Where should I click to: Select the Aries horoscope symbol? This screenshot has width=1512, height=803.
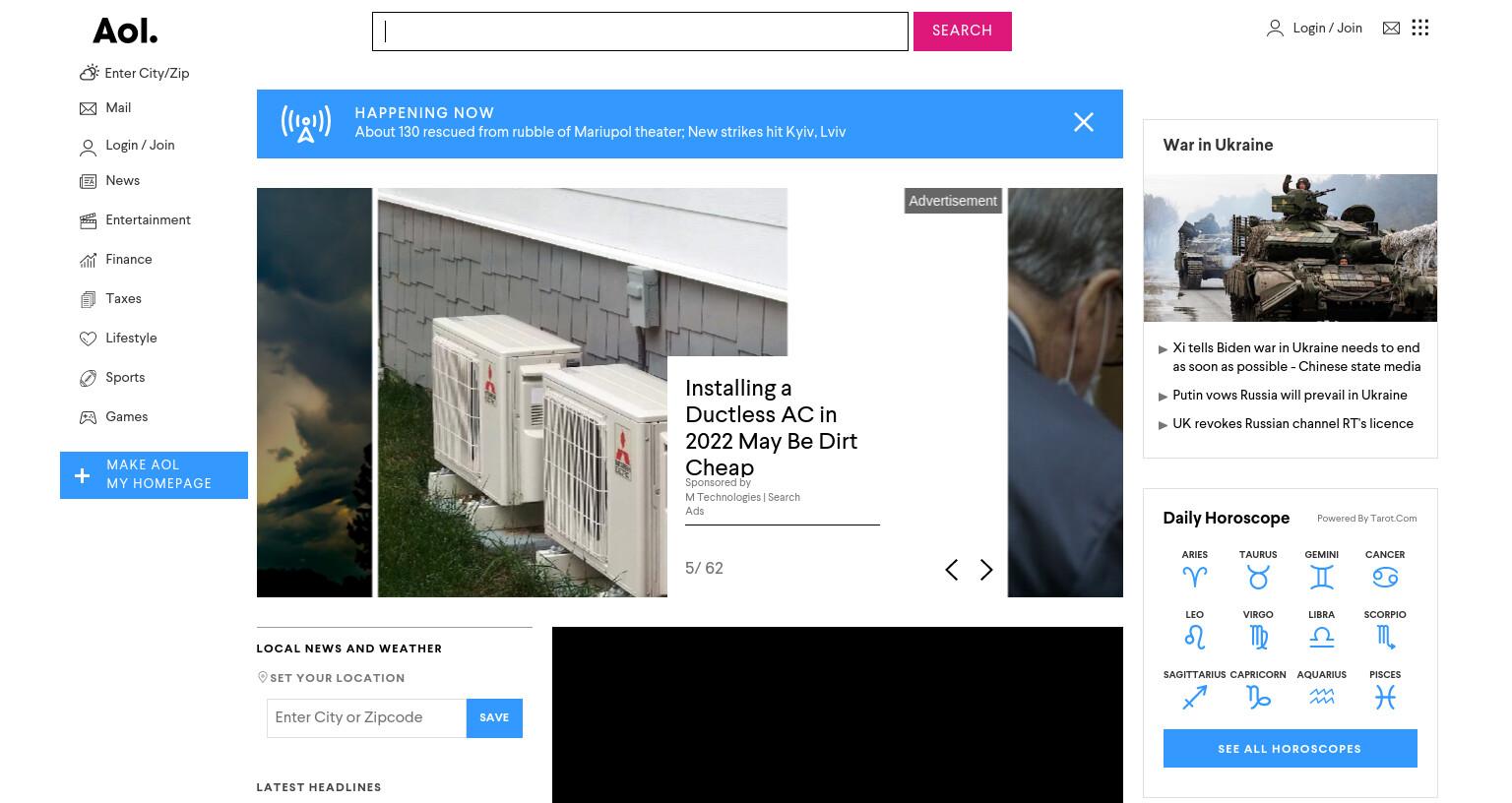click(1194, 578)
